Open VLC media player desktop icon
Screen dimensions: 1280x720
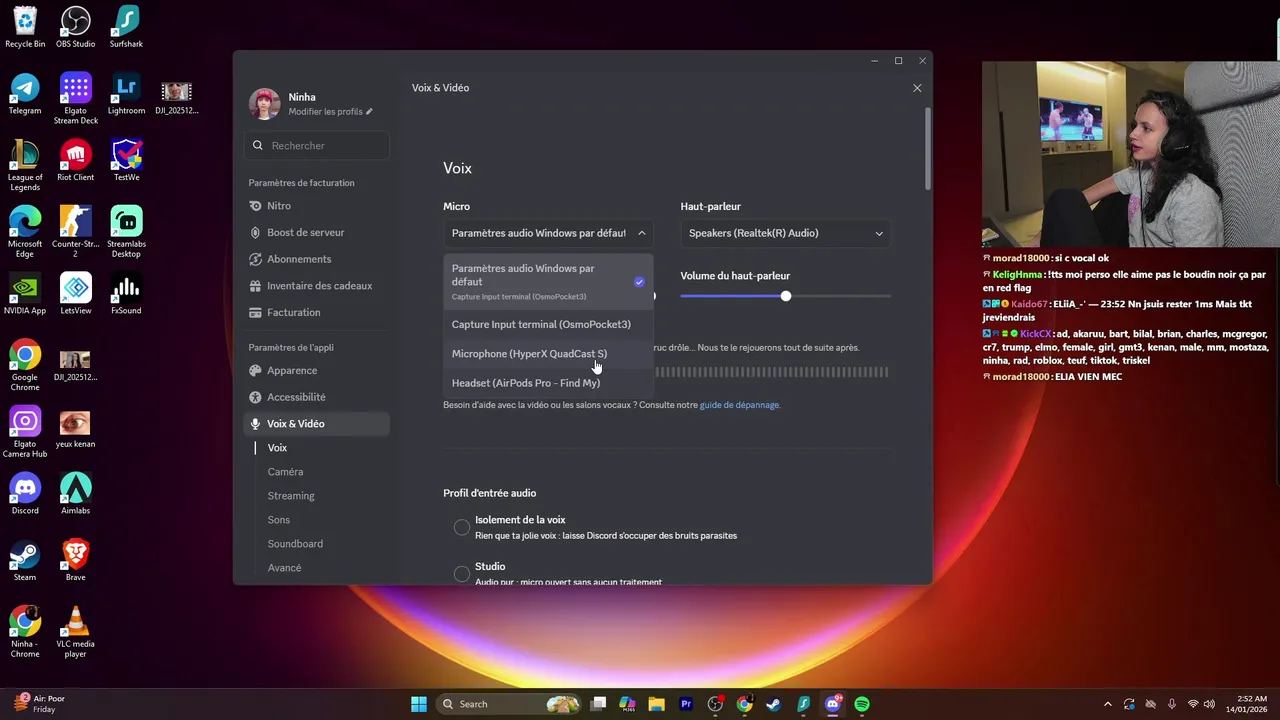[x=76, y=632]
